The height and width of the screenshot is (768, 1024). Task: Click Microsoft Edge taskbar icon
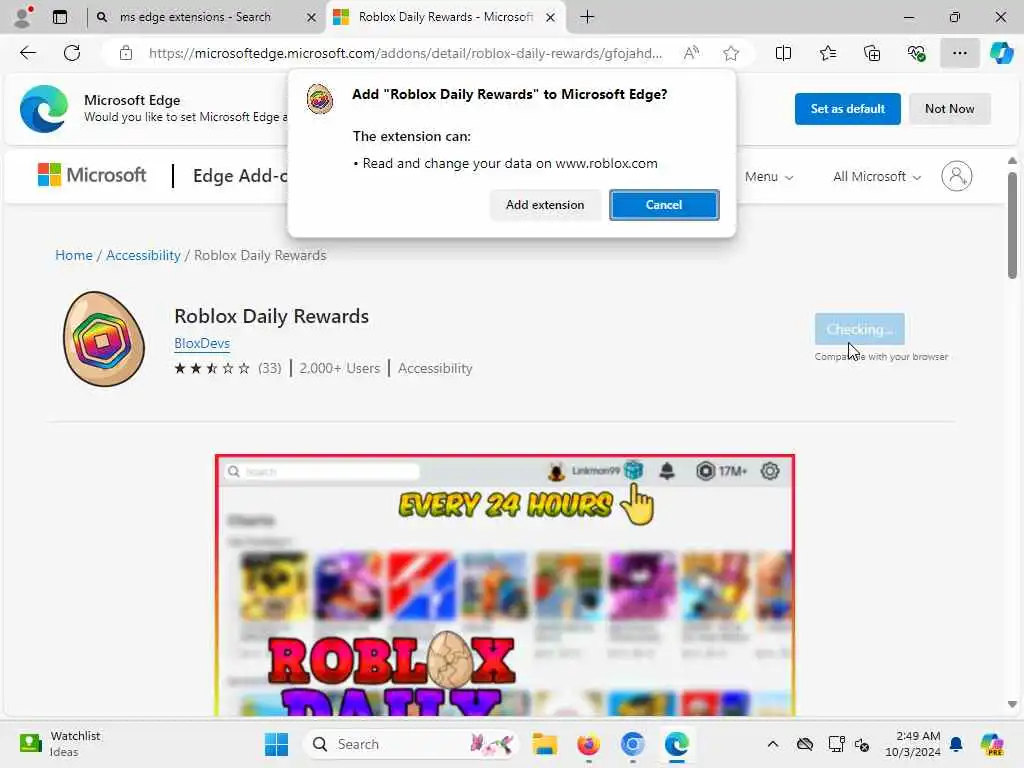[x=677, y=744]
